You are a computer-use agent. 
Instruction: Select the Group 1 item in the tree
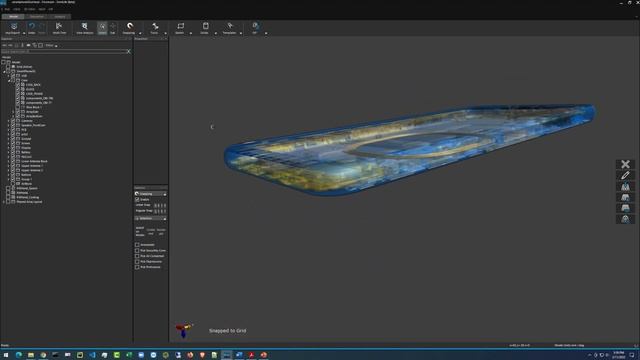[26, 179]
